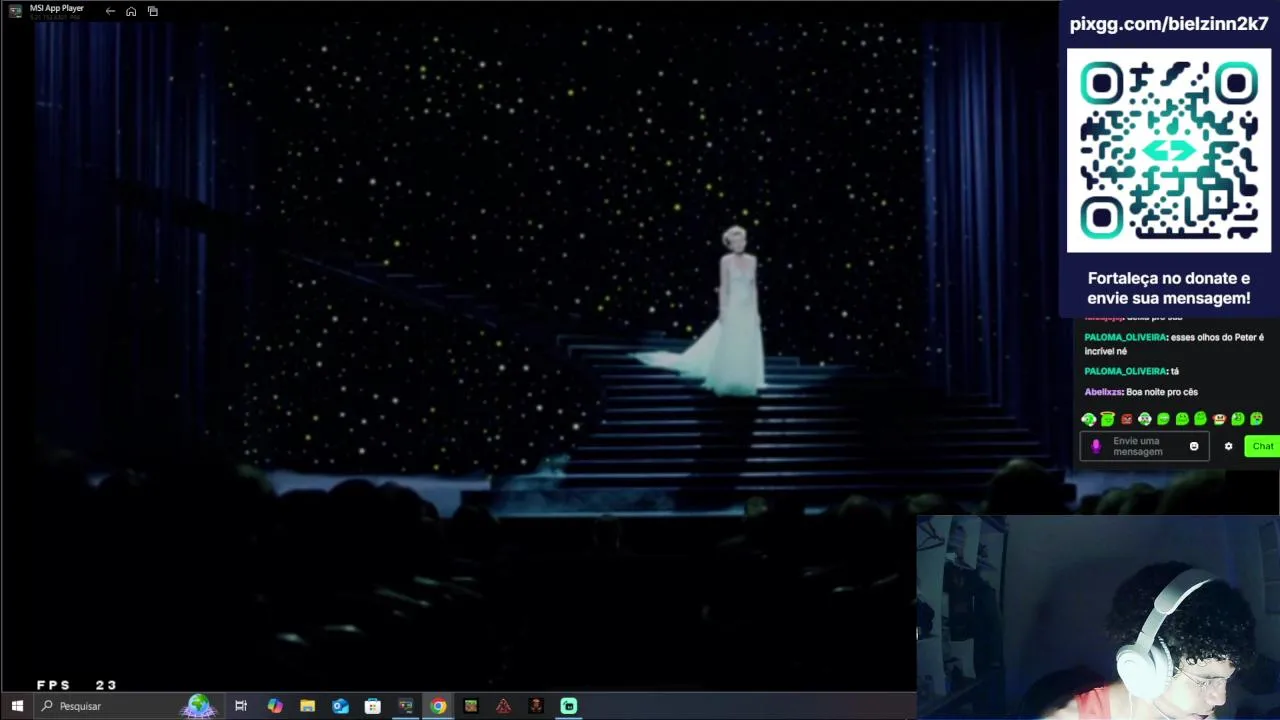Click the 'Boa noite pro cês' message
This screenshot has width=1280, height=720.
tap(1162, 392)
